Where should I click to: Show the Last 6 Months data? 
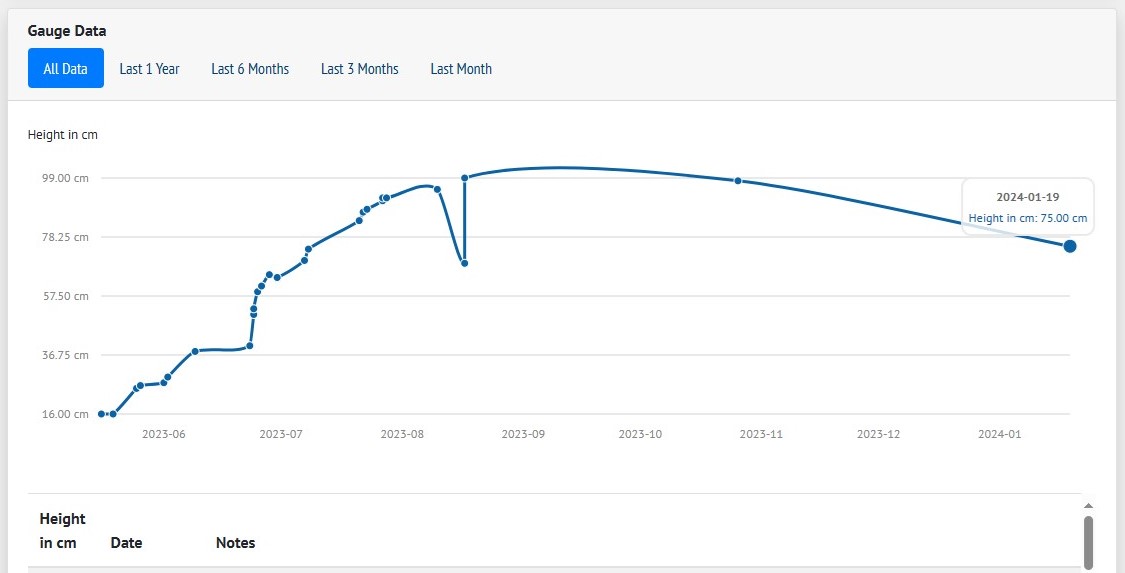click(x=250, y=69)
